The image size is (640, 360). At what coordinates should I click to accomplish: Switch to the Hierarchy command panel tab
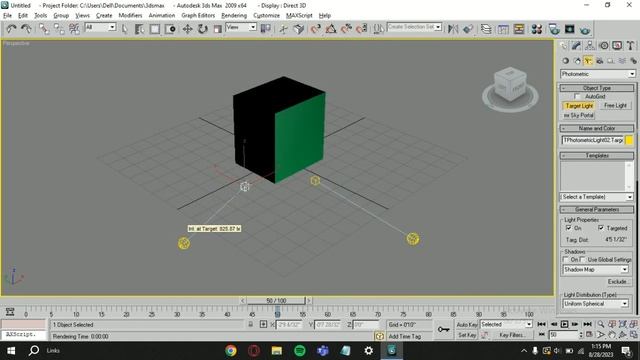click(590, 46)
